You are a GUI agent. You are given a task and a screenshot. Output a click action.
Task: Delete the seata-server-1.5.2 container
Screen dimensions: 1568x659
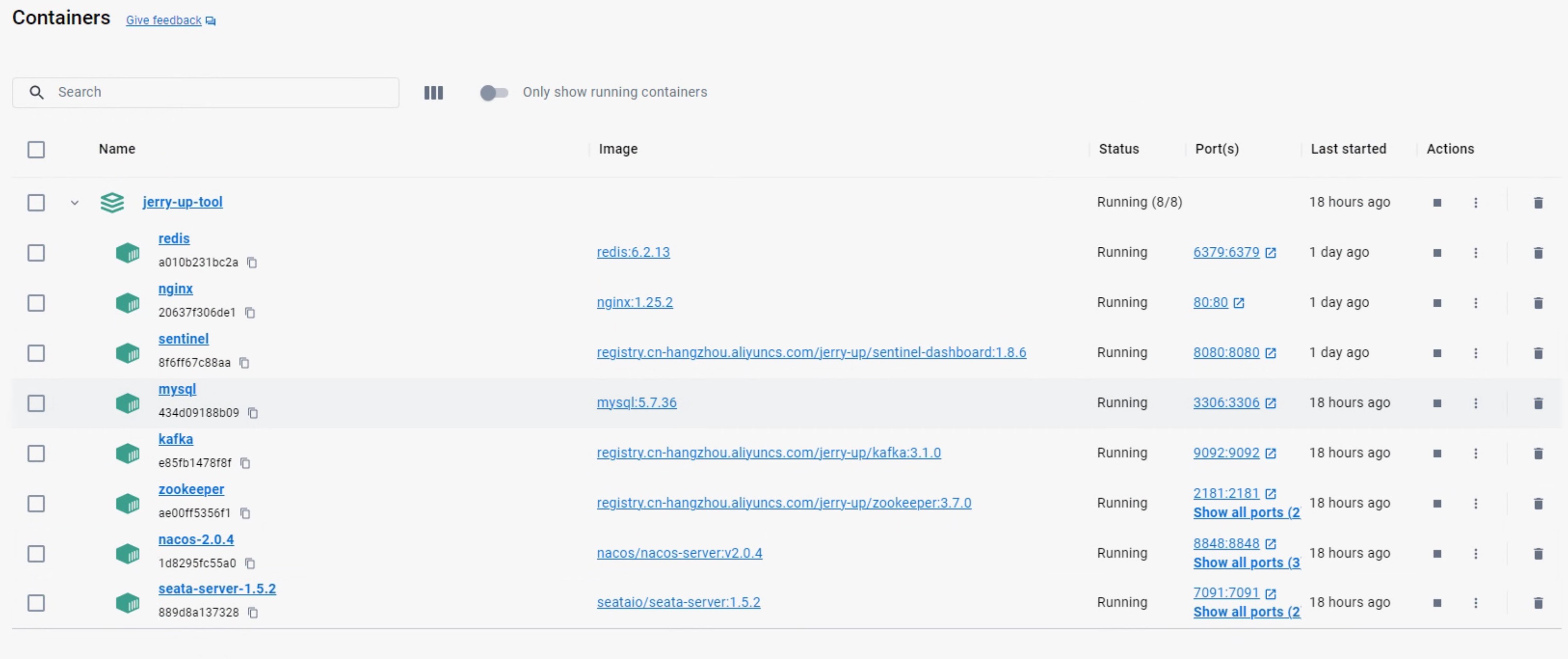coord(1538,603)
